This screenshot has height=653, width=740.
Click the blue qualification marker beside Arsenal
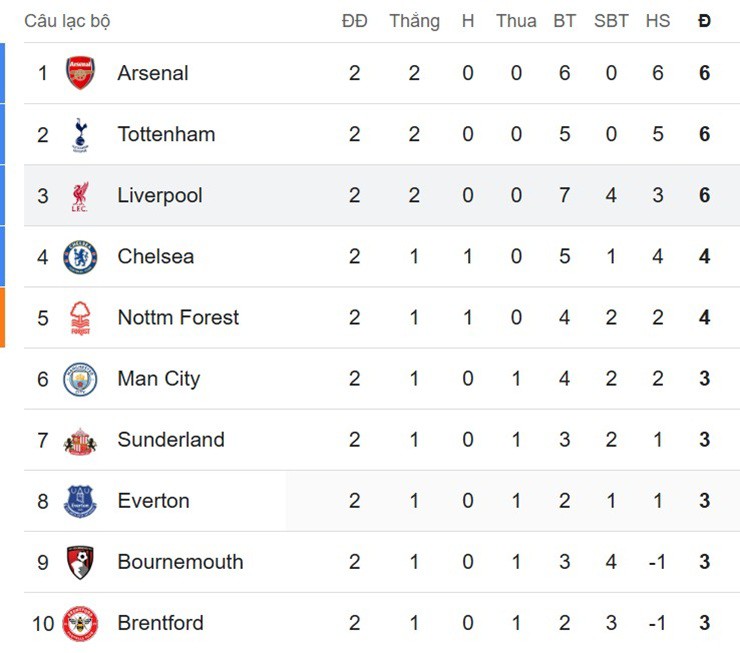pyautogui.click(x=2, y=73)
